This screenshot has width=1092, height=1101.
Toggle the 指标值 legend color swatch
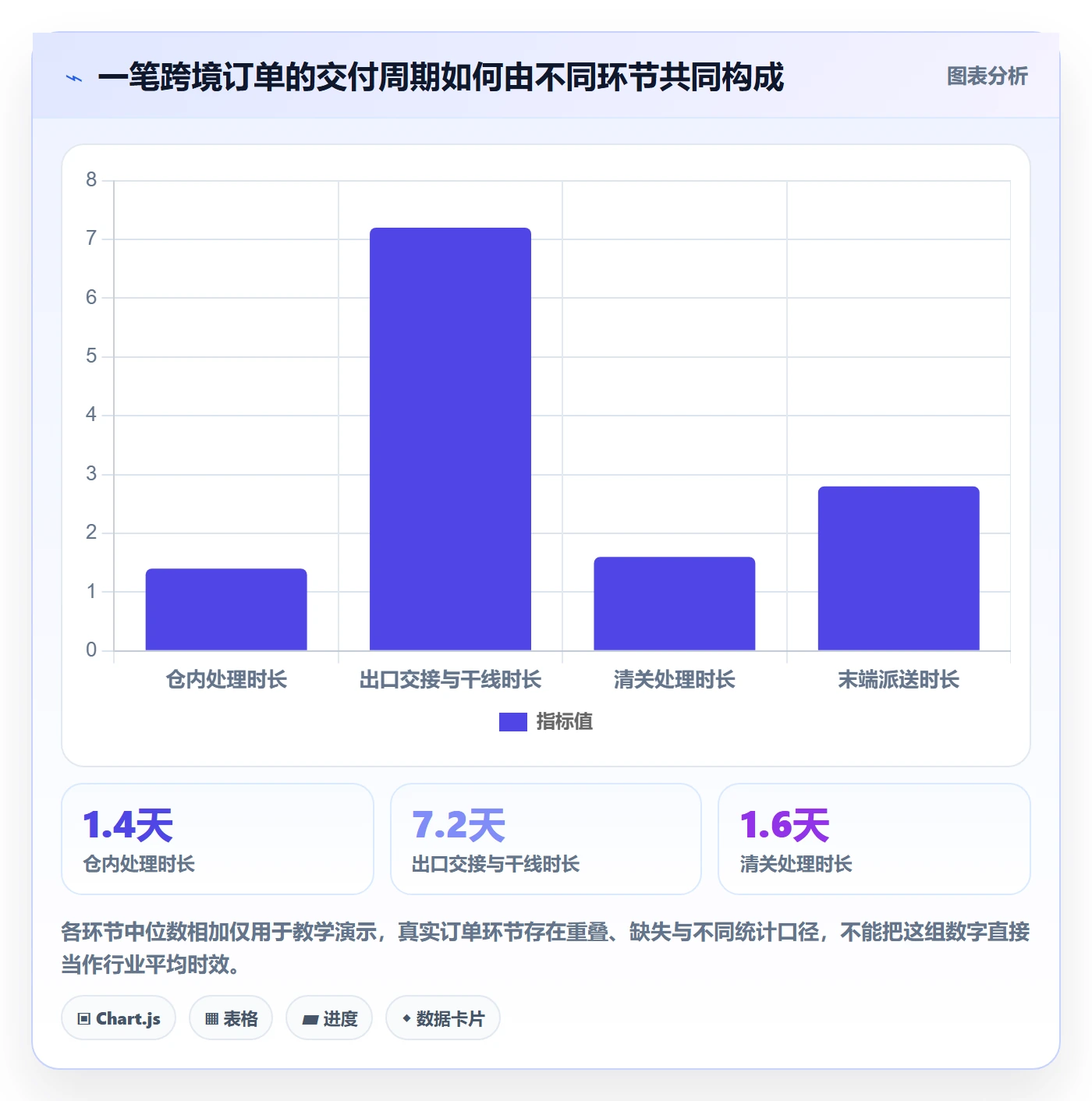click(x=512, y=722)
